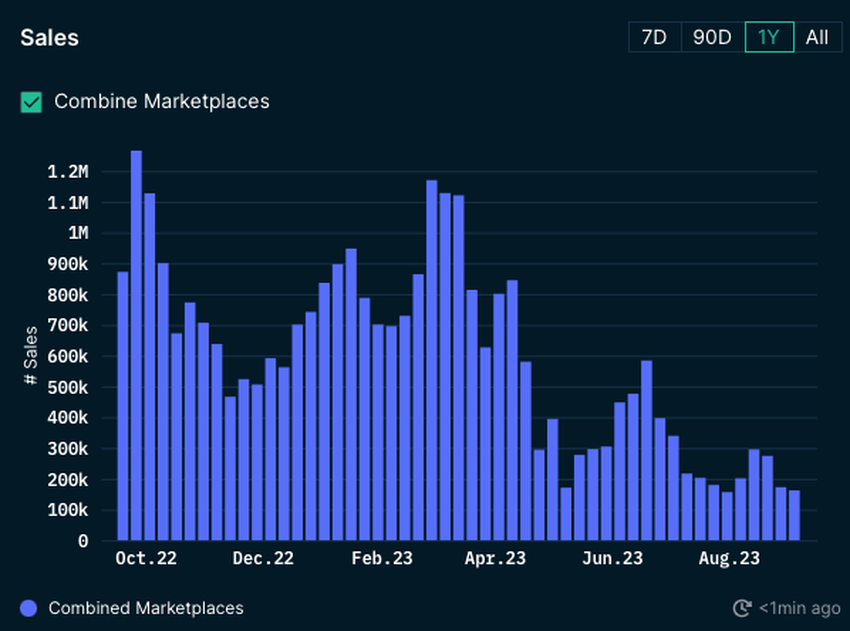Click the Sales chart title

click(x=49, y=38)
